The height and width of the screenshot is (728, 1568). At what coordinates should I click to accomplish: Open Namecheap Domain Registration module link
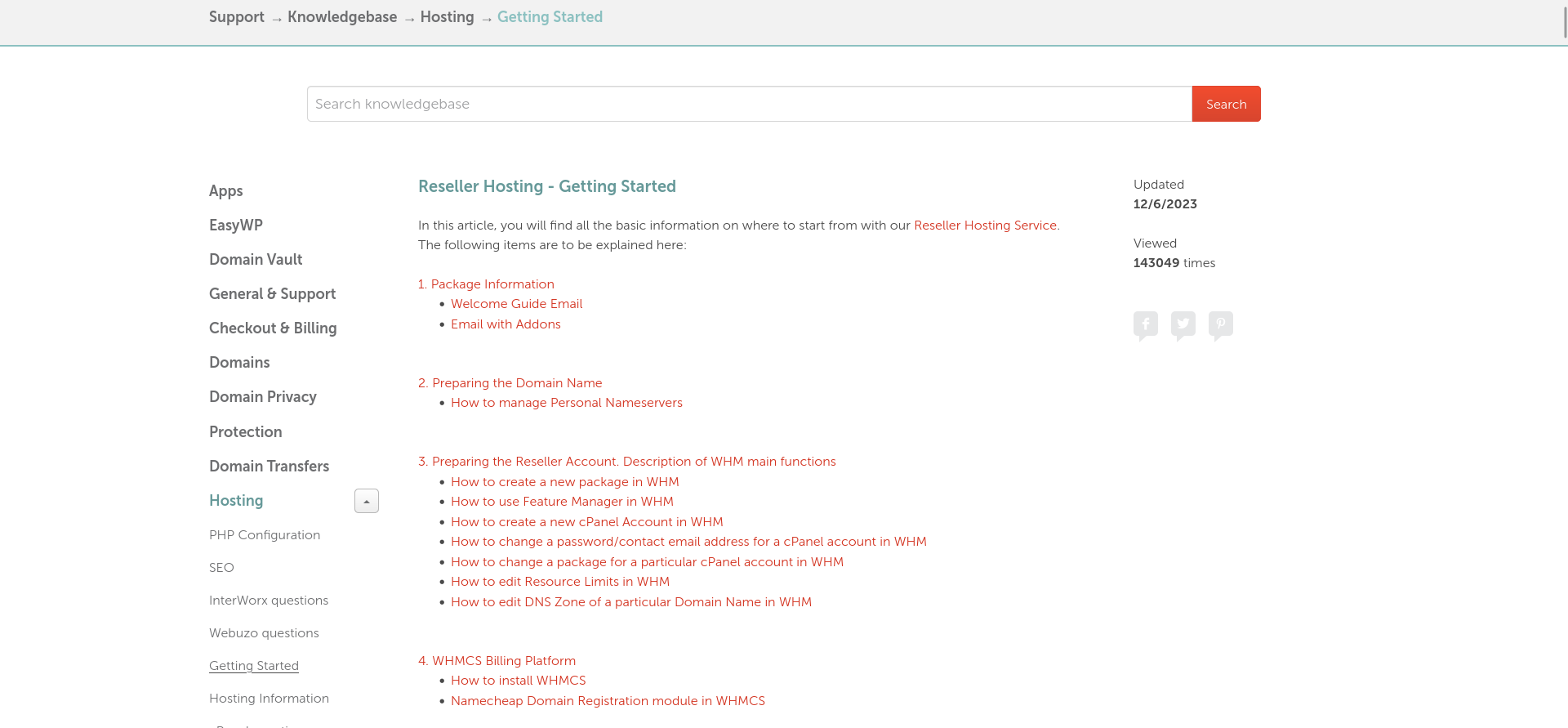coord(608,701)
